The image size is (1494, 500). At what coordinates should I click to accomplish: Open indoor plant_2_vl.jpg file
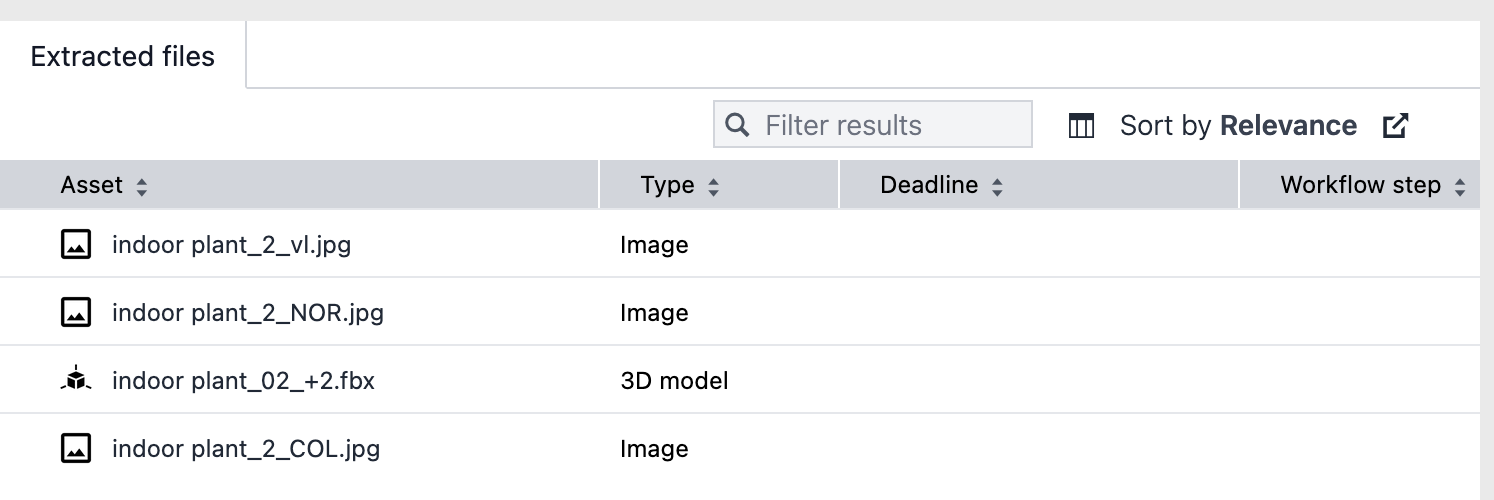coord(231,244)
